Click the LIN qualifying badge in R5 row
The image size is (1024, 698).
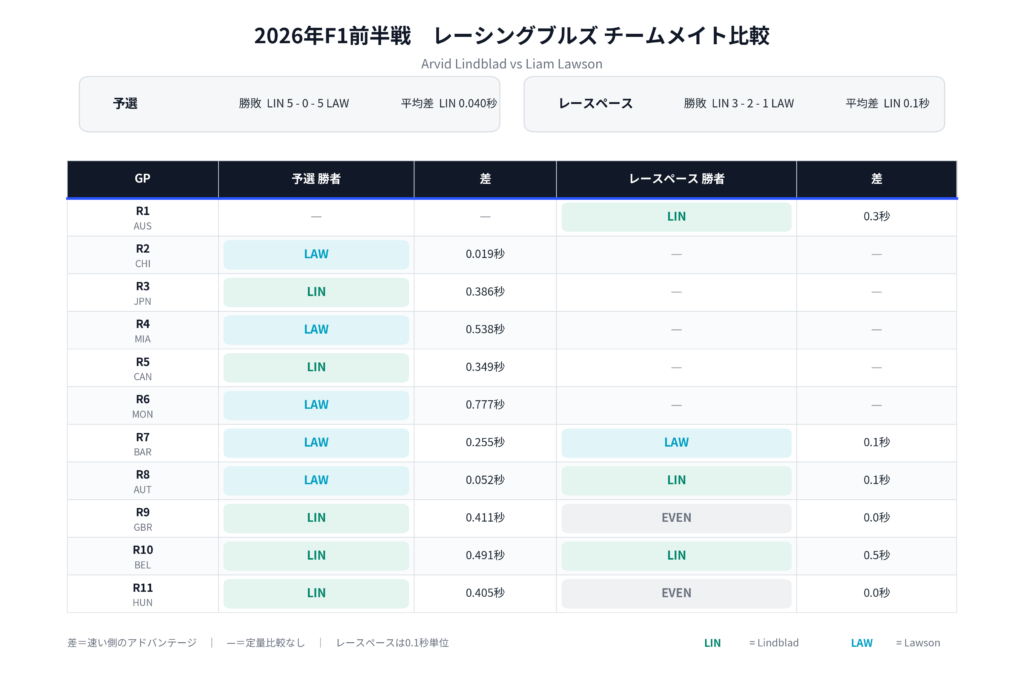tap(316, 368)
